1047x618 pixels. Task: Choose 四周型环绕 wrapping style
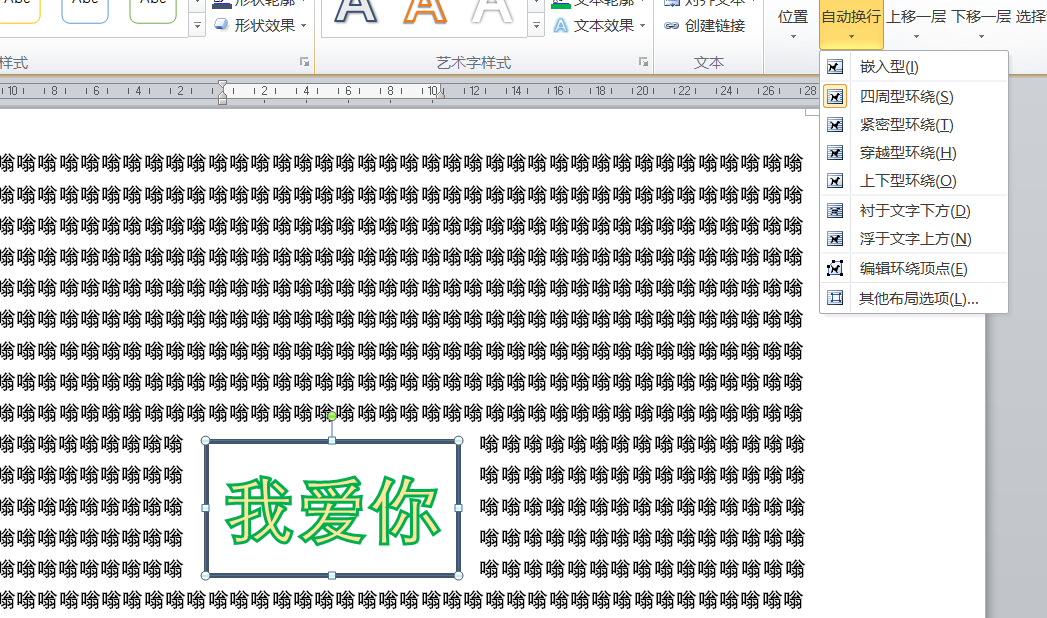[906, 97]
